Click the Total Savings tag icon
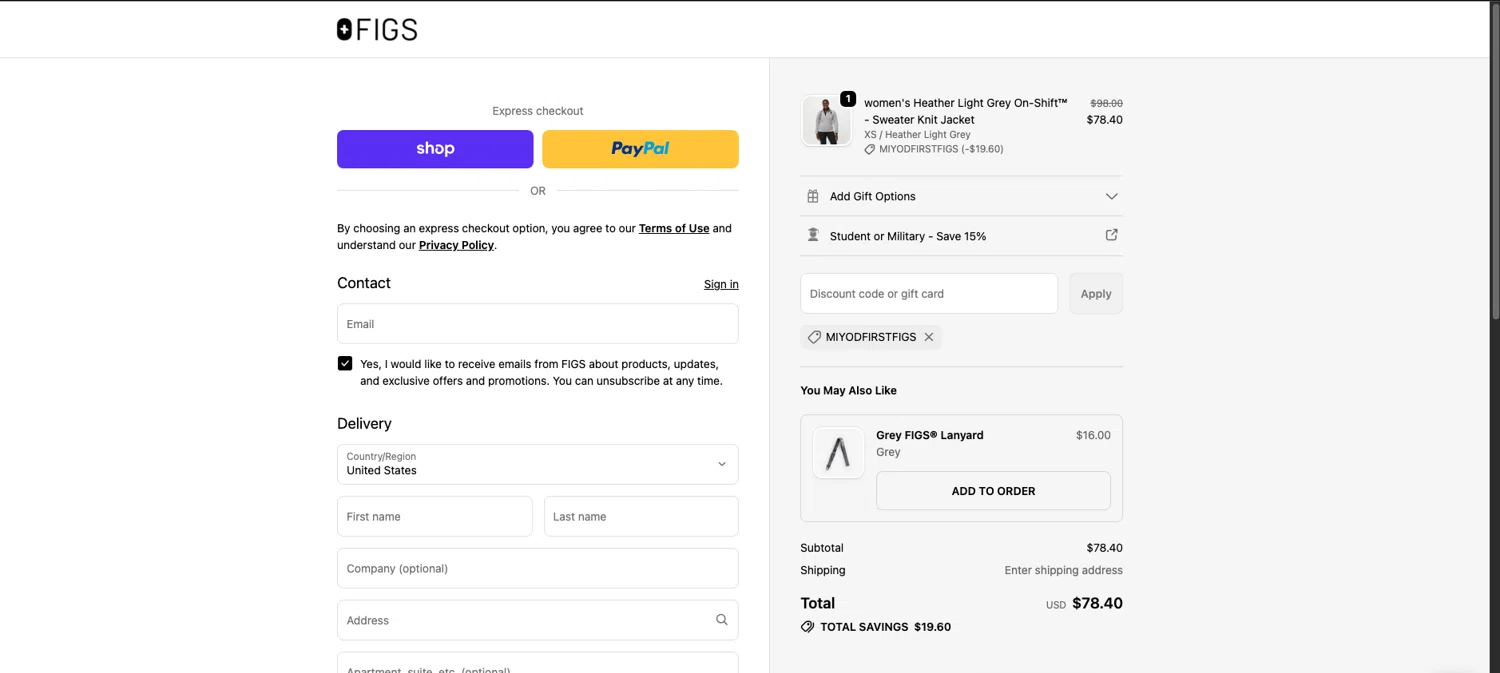The image size is (1500, 673). (807, 627)
